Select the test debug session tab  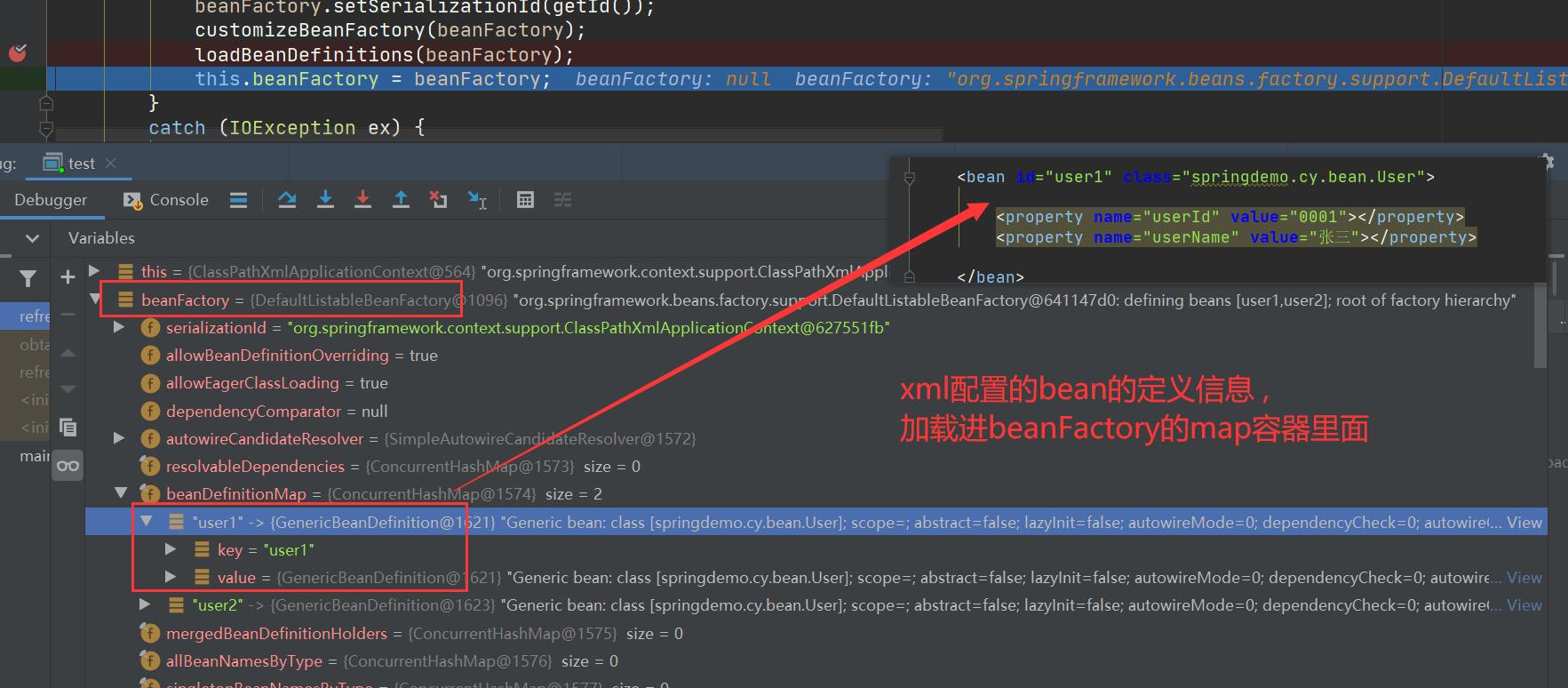(x=81, y=164)
